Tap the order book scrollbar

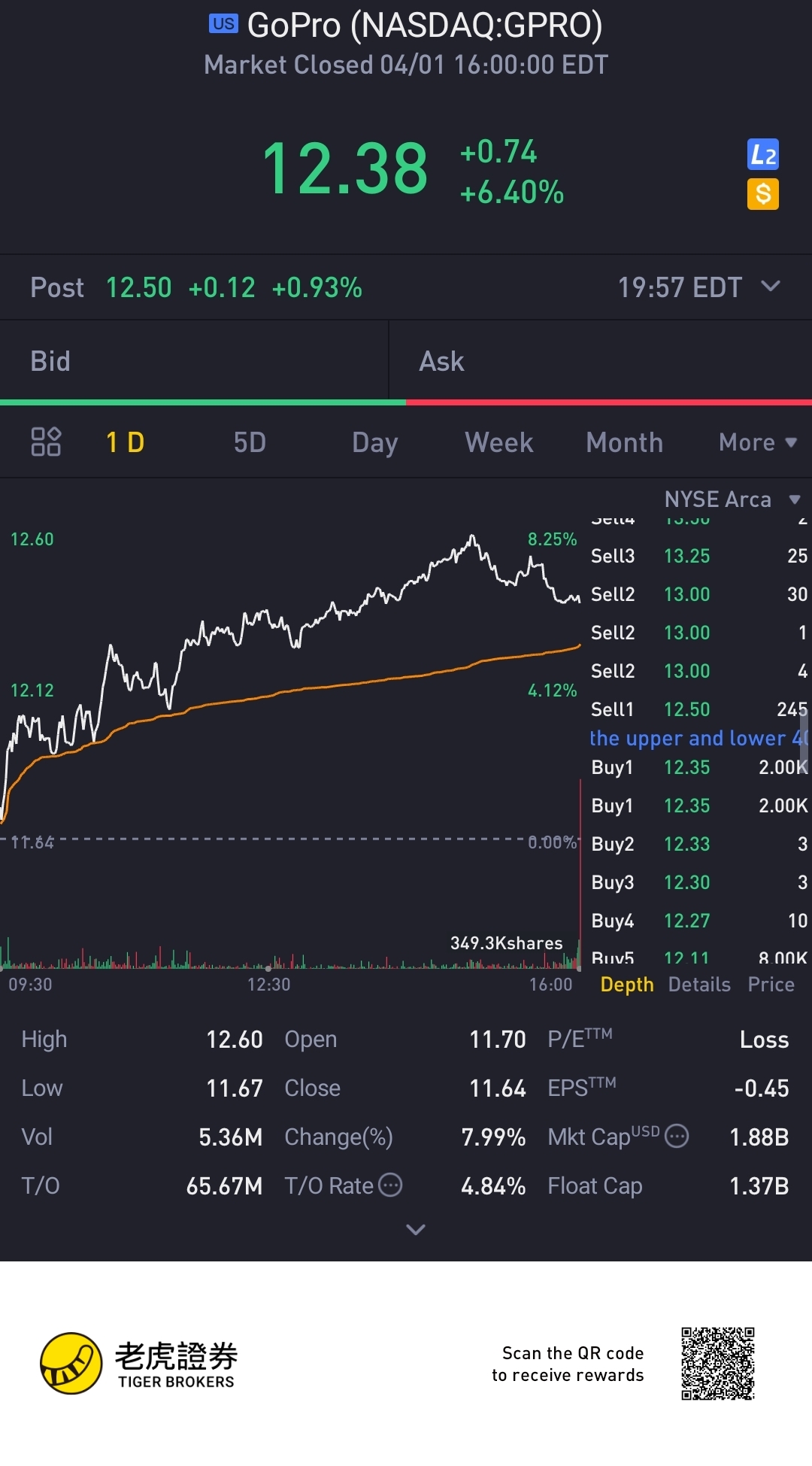(804, 742)
